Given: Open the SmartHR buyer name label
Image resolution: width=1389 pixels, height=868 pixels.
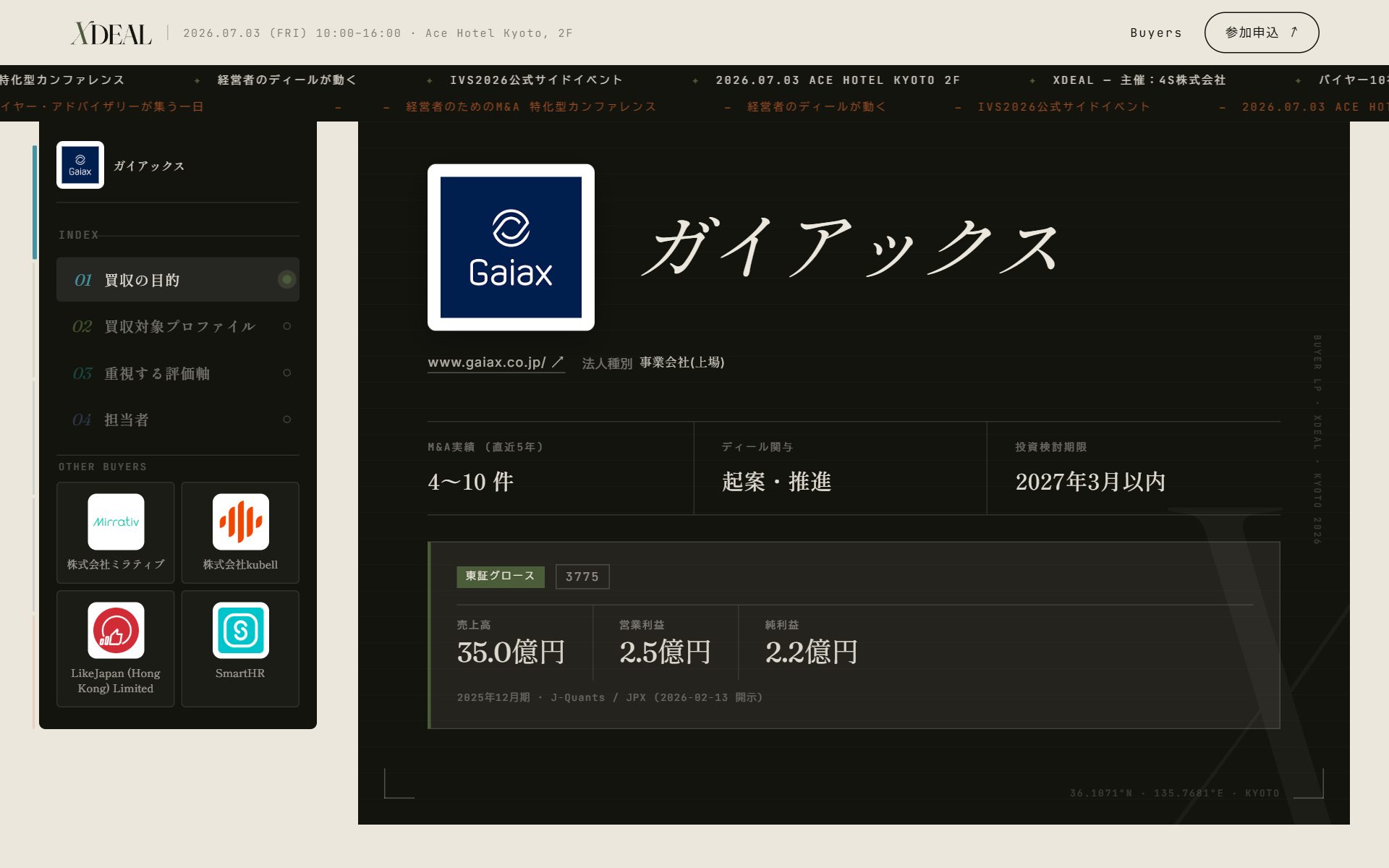Looking at the screenshot, I should pyautogui.click(x=240, y=673).
